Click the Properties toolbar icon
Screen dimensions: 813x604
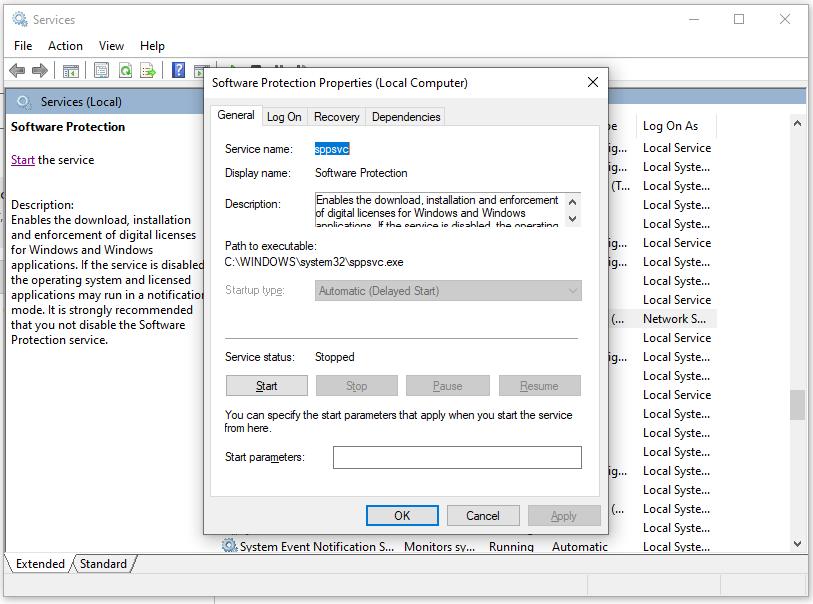[x=101, y=70]
